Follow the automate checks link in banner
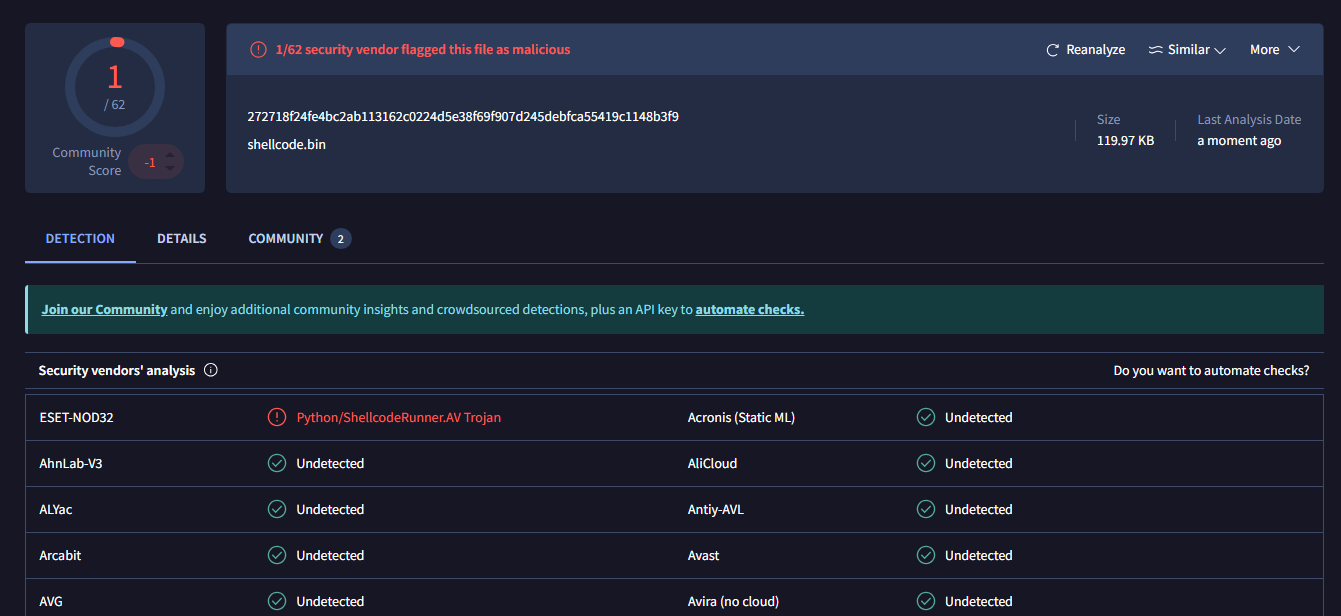 click(750, 310)
